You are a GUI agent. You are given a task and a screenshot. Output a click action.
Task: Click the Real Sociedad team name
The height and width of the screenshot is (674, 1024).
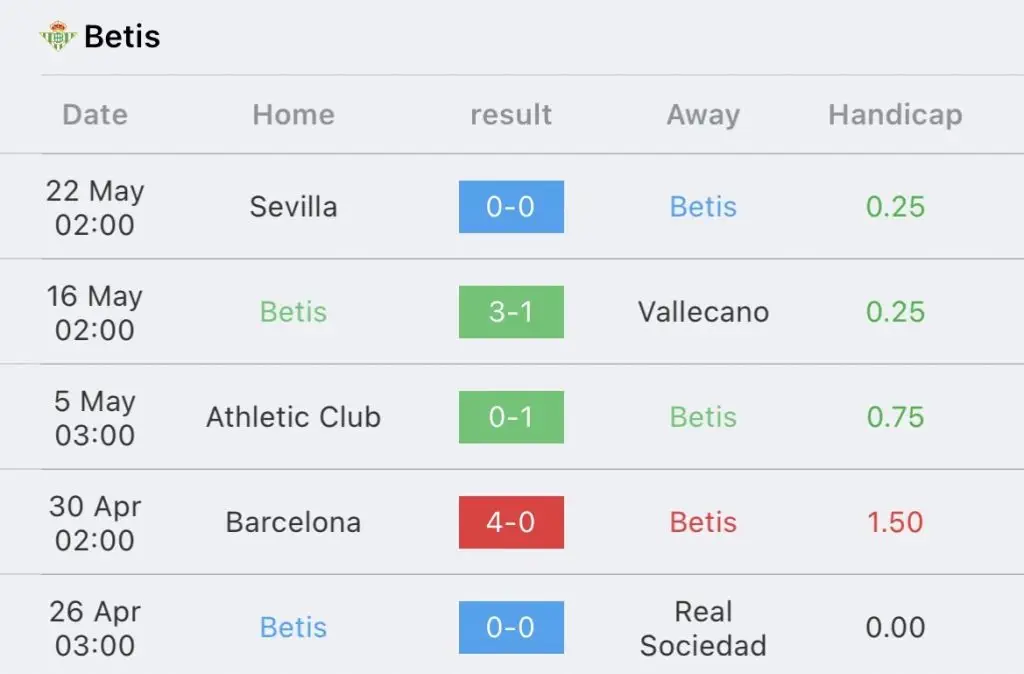(703, 628)
